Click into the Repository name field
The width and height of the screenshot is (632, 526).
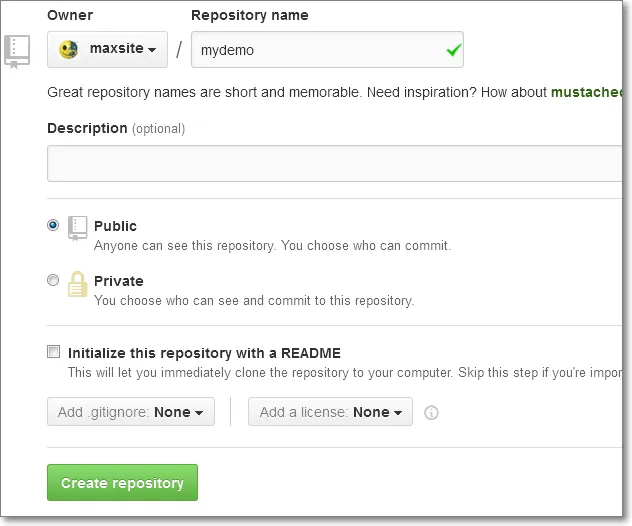pyautogui.click(x=327, y=50)
